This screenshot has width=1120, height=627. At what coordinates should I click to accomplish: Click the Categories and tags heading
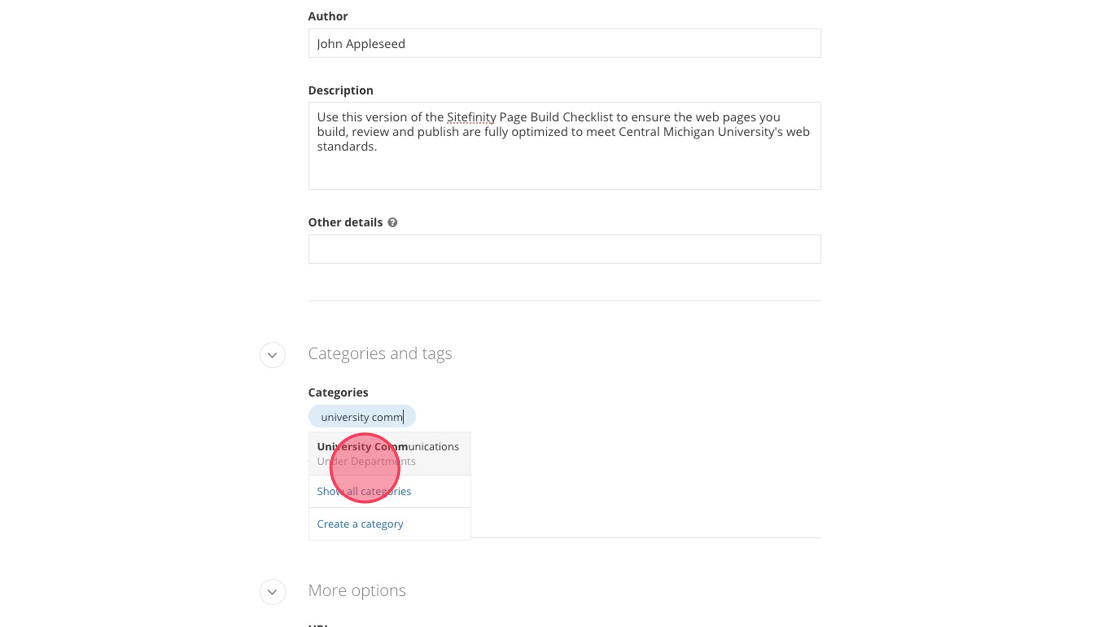coord(380,354)
